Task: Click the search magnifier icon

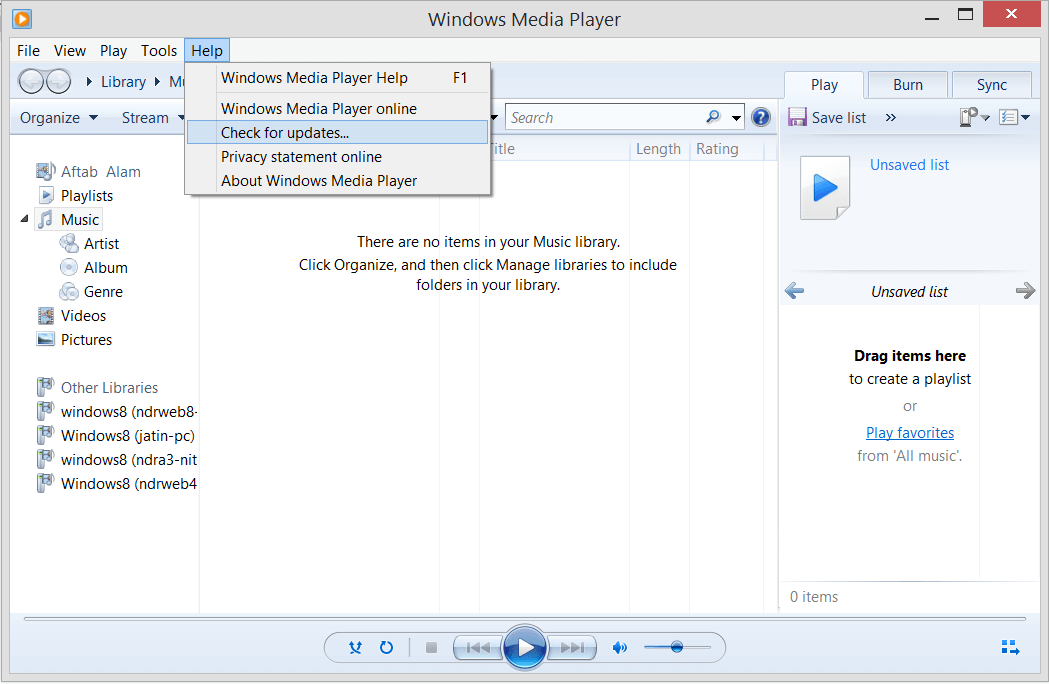Action: (x=713, y=117)
